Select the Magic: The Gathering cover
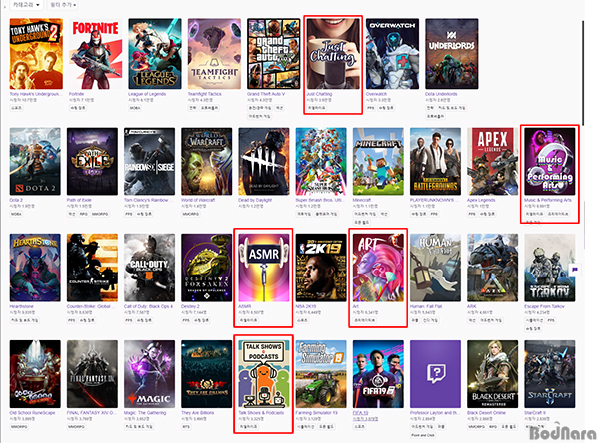The width and height of the screenshot is (600, 443). click(149, 374)
